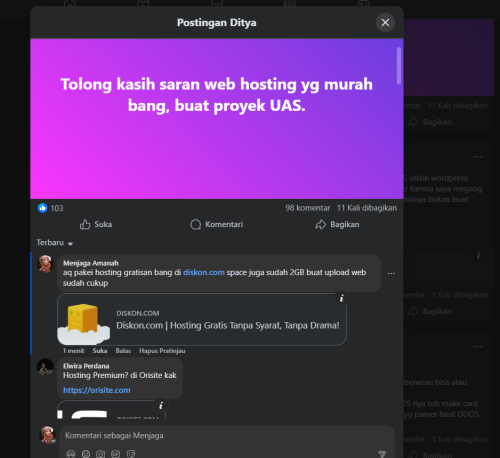Viewport: 500px width, 458px height.
Task: Switch the commenting profile via the avatar arrow
Action: click(x=53, y=441)
